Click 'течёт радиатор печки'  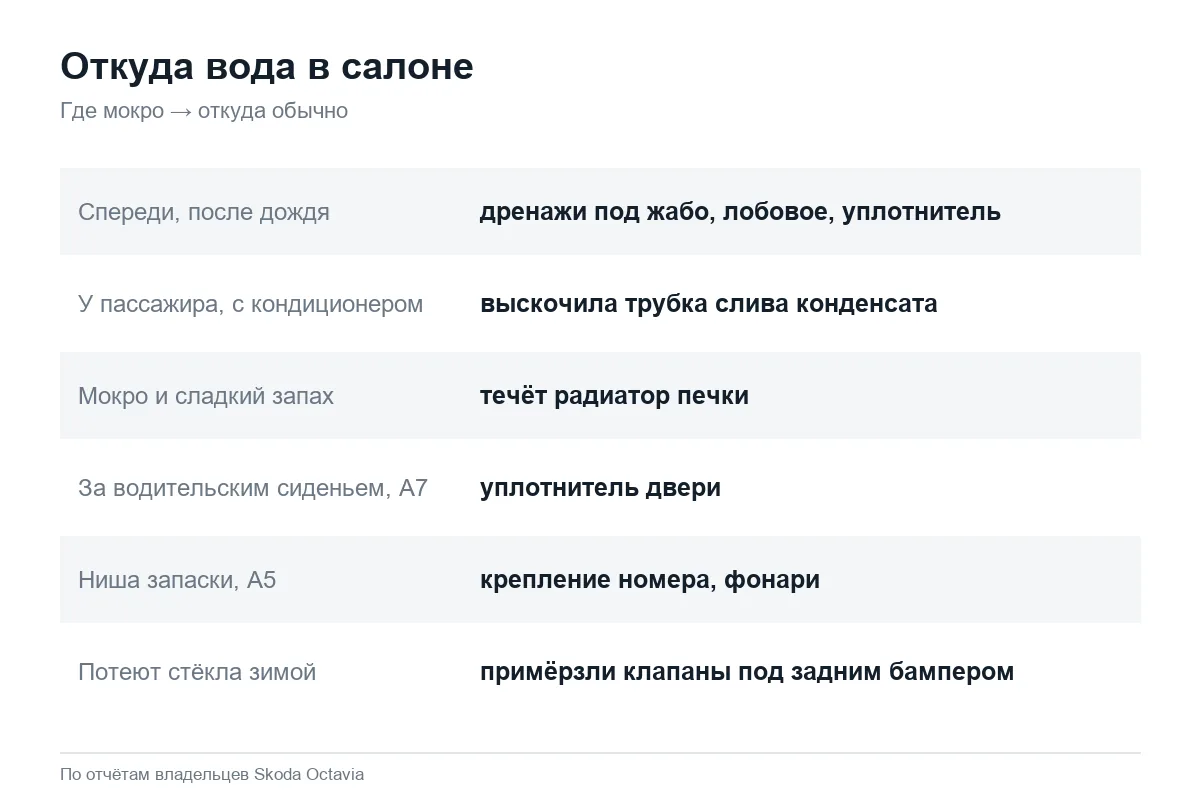point(614,396)
